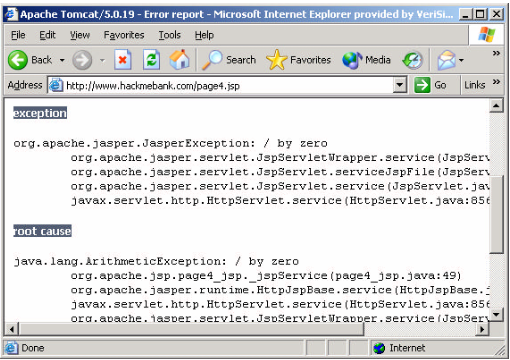This screenshot has width=510, height=360.
Task: Click the 'Internet' zone status text
Action: pyautogui.click(x=407, y=348)
